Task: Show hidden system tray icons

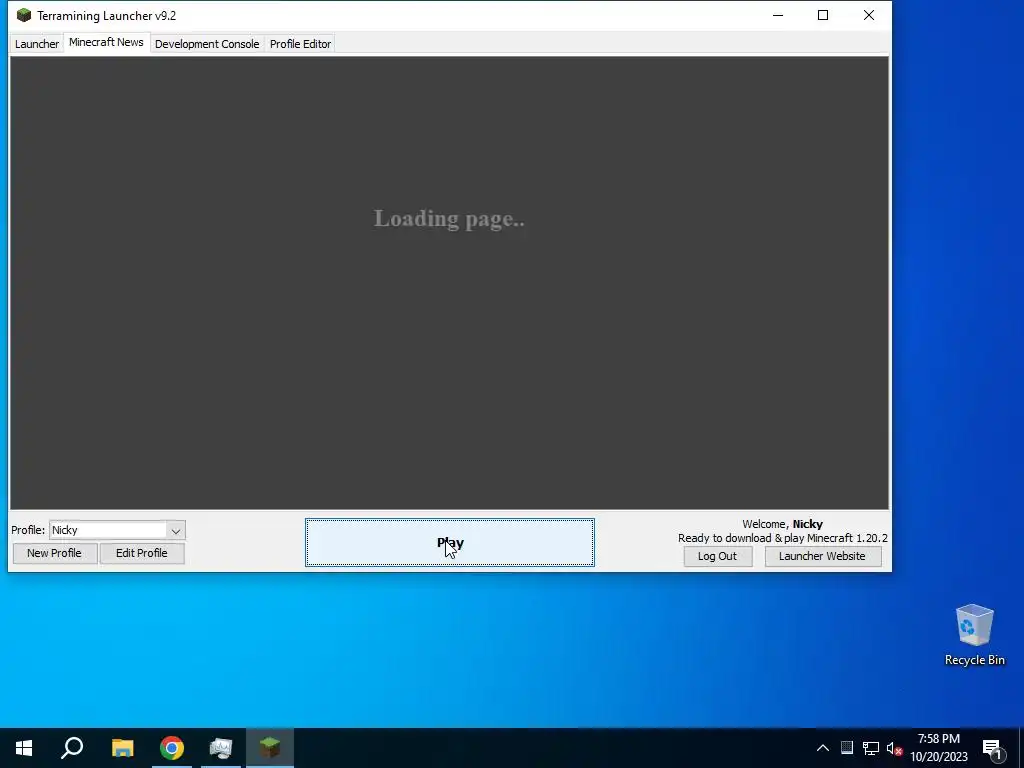Action: (x=823, y=748)
